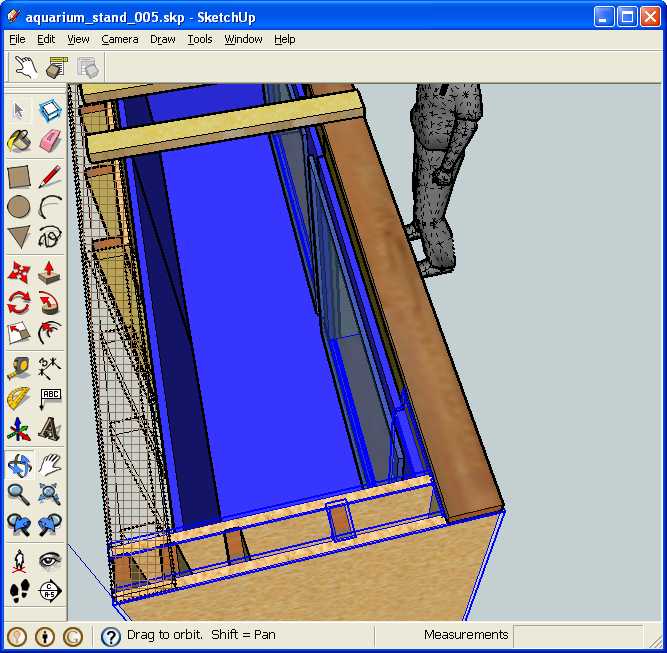
Task: Pick the Polygon triangle tool
Action: coord(18,237)
